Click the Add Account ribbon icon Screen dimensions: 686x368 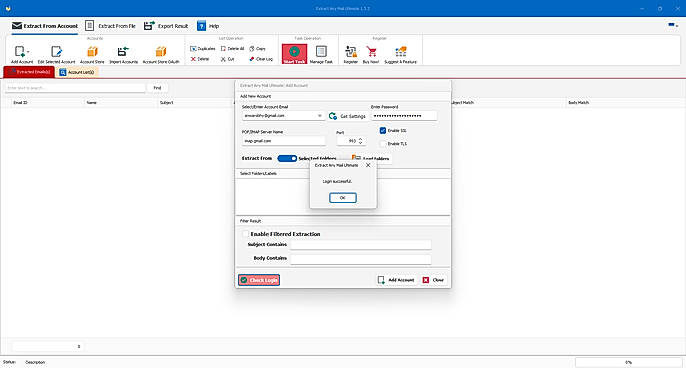20,54
